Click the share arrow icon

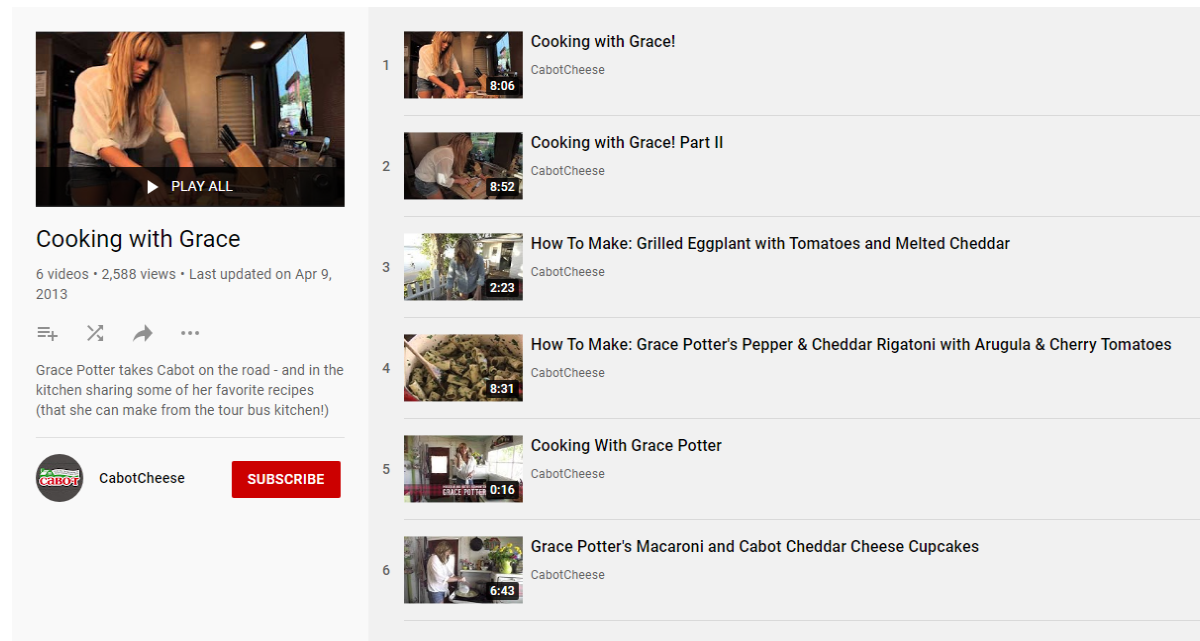[143, 333]
